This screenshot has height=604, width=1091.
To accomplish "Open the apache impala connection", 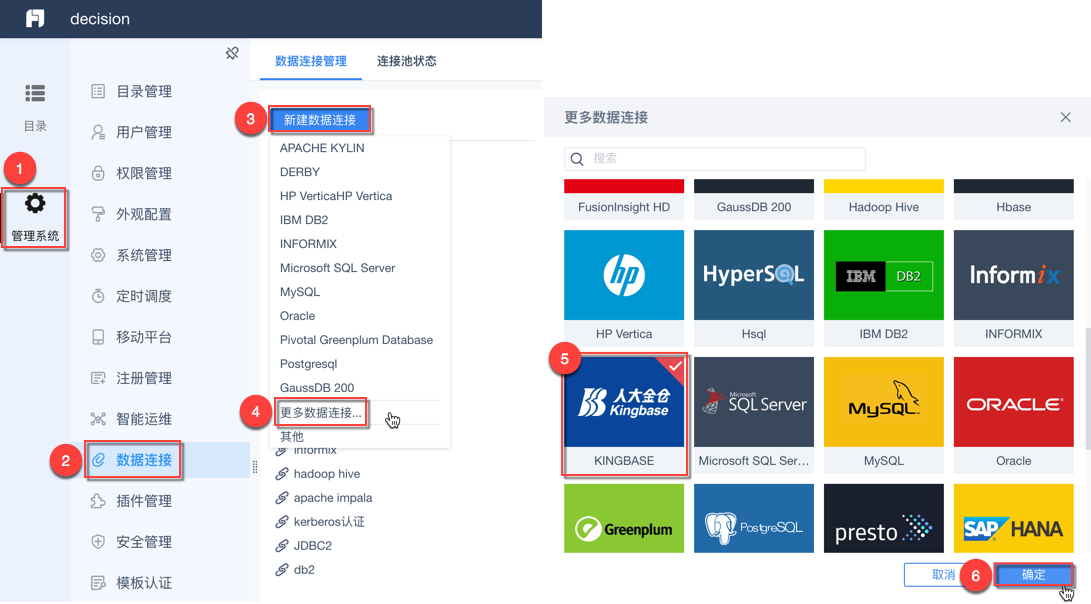I will (x=324, y=498).
